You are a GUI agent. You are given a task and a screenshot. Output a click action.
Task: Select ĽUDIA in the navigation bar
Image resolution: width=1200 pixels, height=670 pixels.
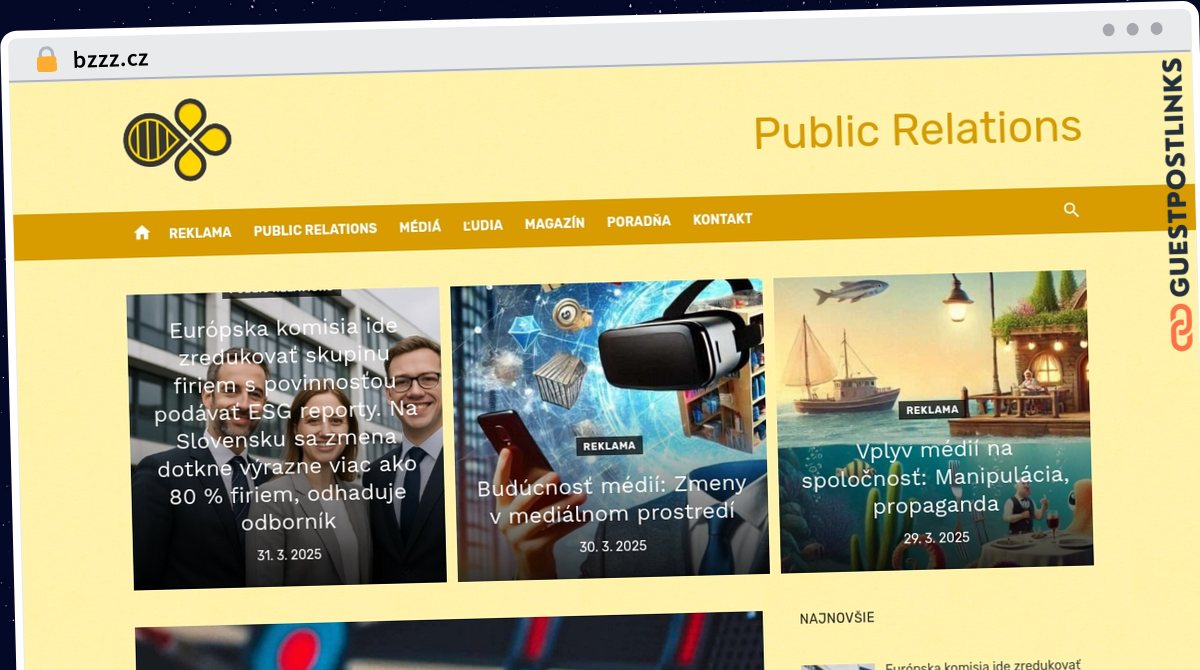(x=483, y=225)
